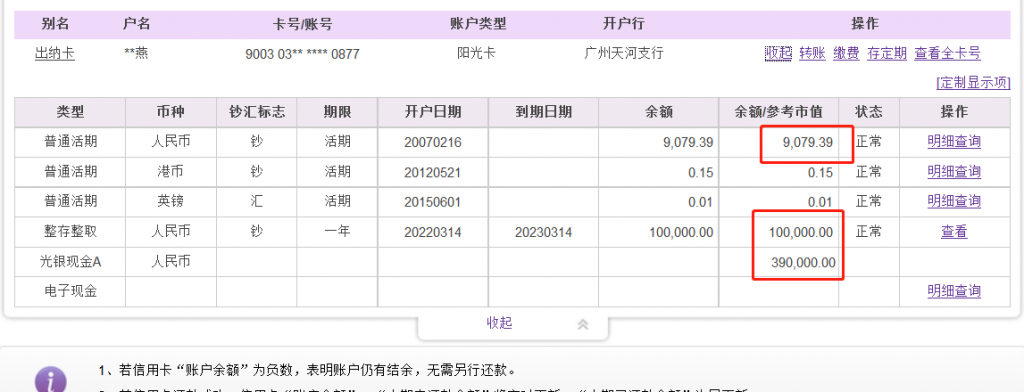The width and height of the screenshot is (1024, 392).
Task: Open the 出纳卡 account alias link
Action: (55, 54)
